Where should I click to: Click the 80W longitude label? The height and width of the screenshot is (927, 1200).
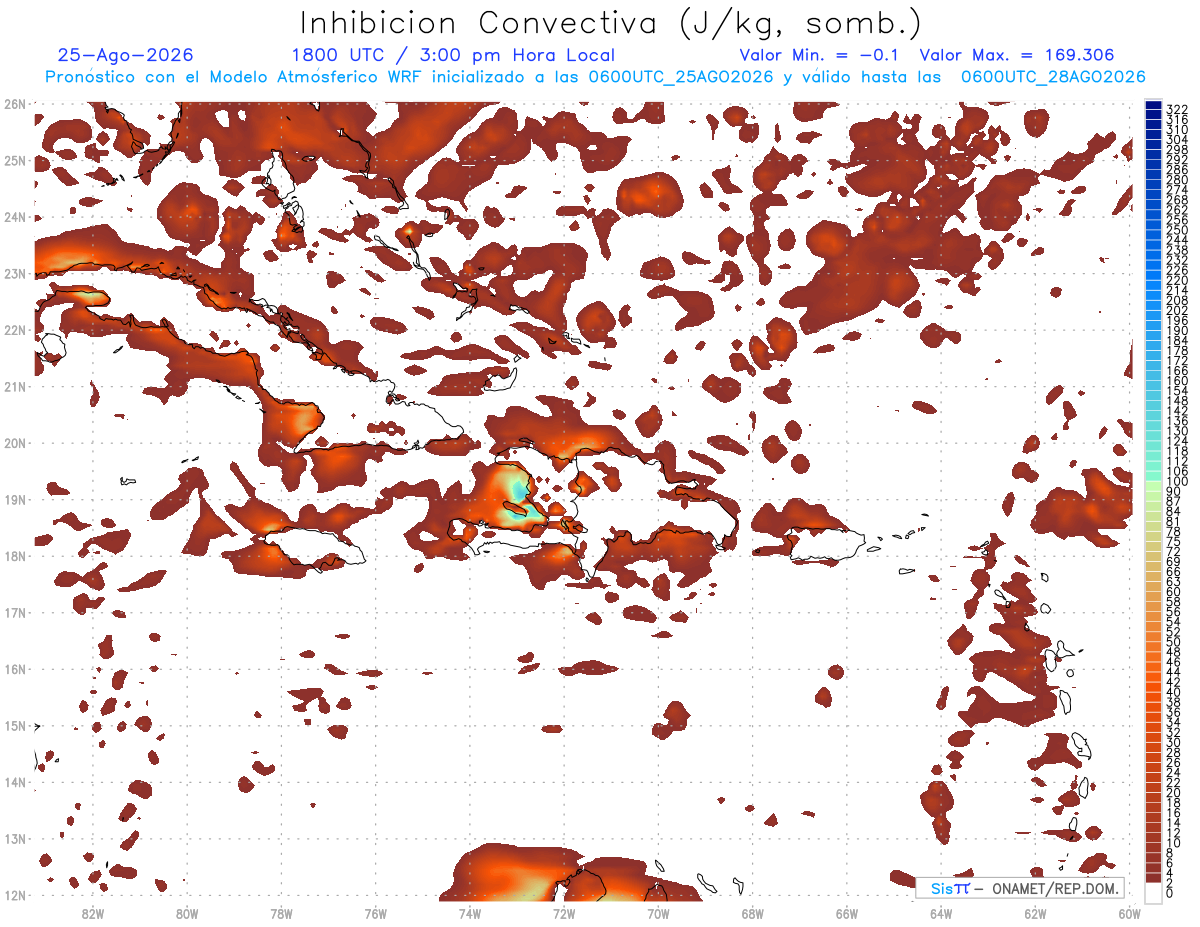pyautogui.click(x=187, y=913)
